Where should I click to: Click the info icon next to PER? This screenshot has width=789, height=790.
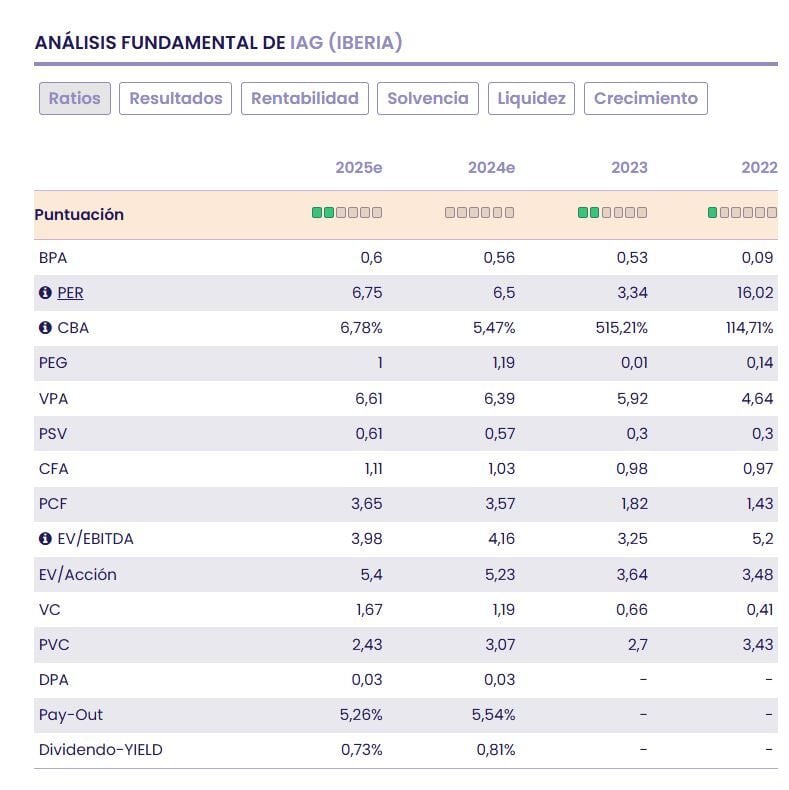point(45,293)
